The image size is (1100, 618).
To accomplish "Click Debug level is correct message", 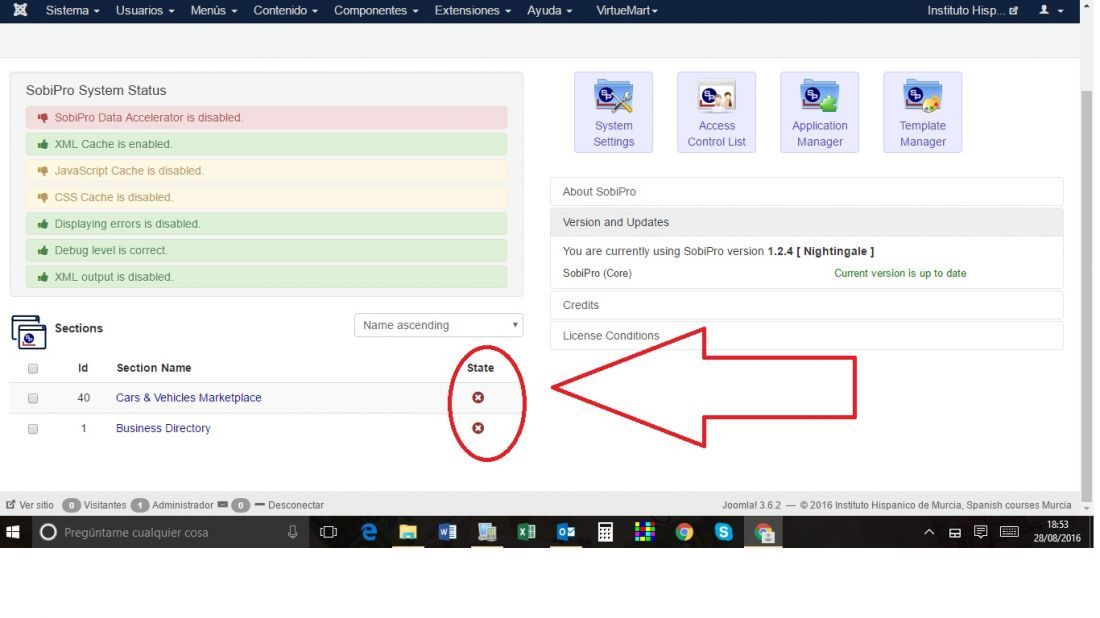I will click(x=267, y=250).
